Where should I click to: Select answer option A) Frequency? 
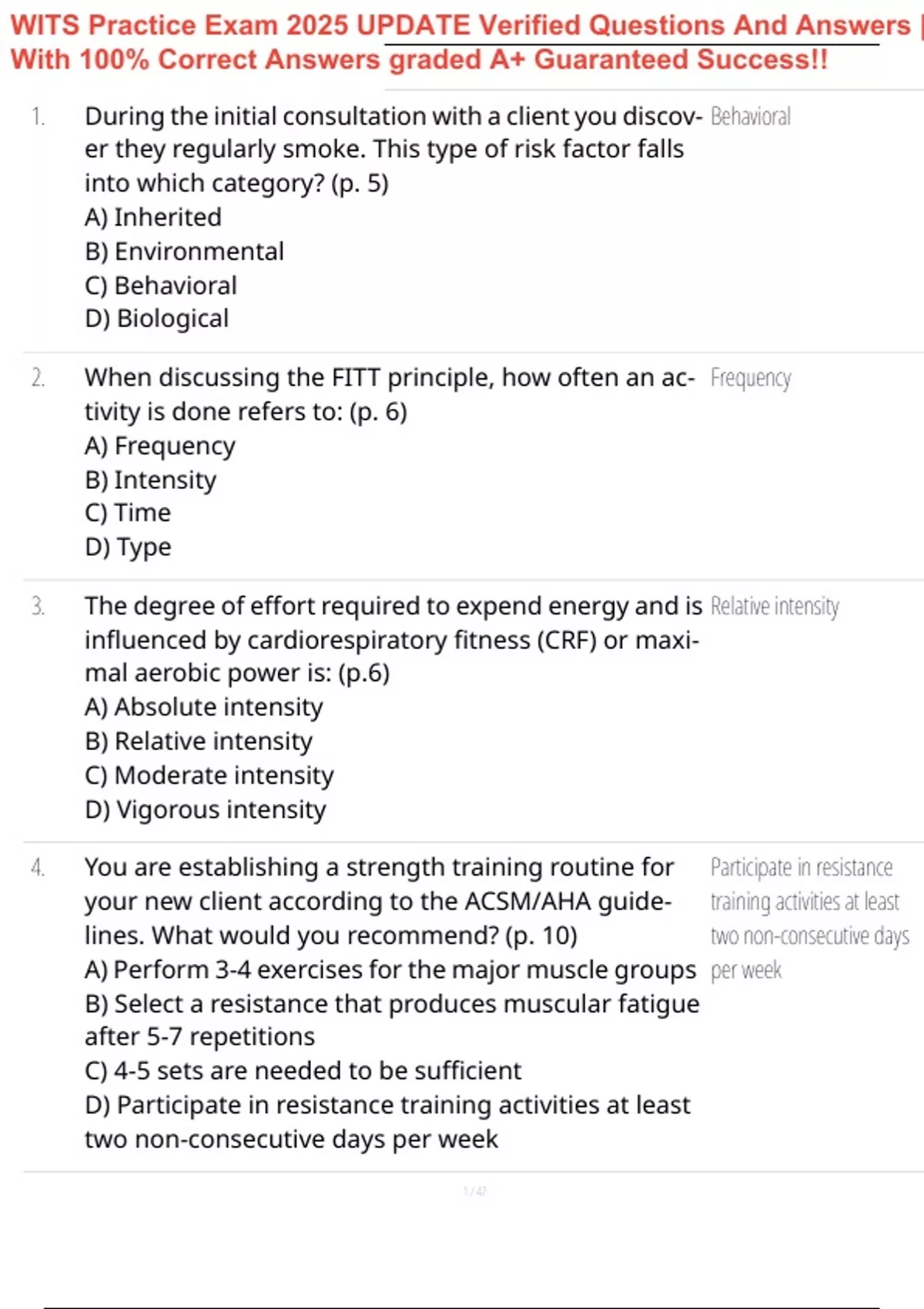pyautogui.click(x=160, y=446)
